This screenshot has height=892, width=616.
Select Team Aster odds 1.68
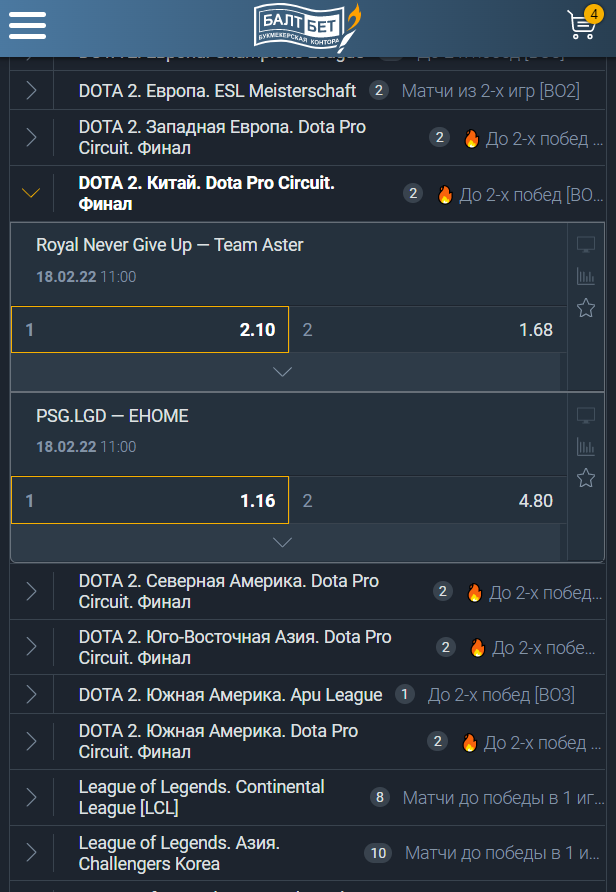tap(428, 329)
